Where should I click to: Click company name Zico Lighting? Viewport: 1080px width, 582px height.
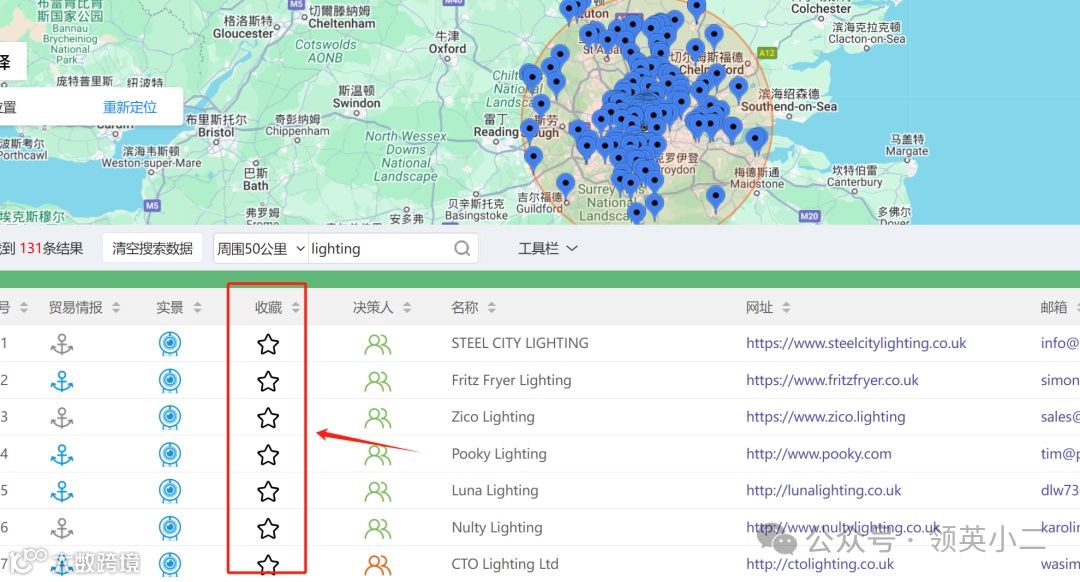click(492, 417)
